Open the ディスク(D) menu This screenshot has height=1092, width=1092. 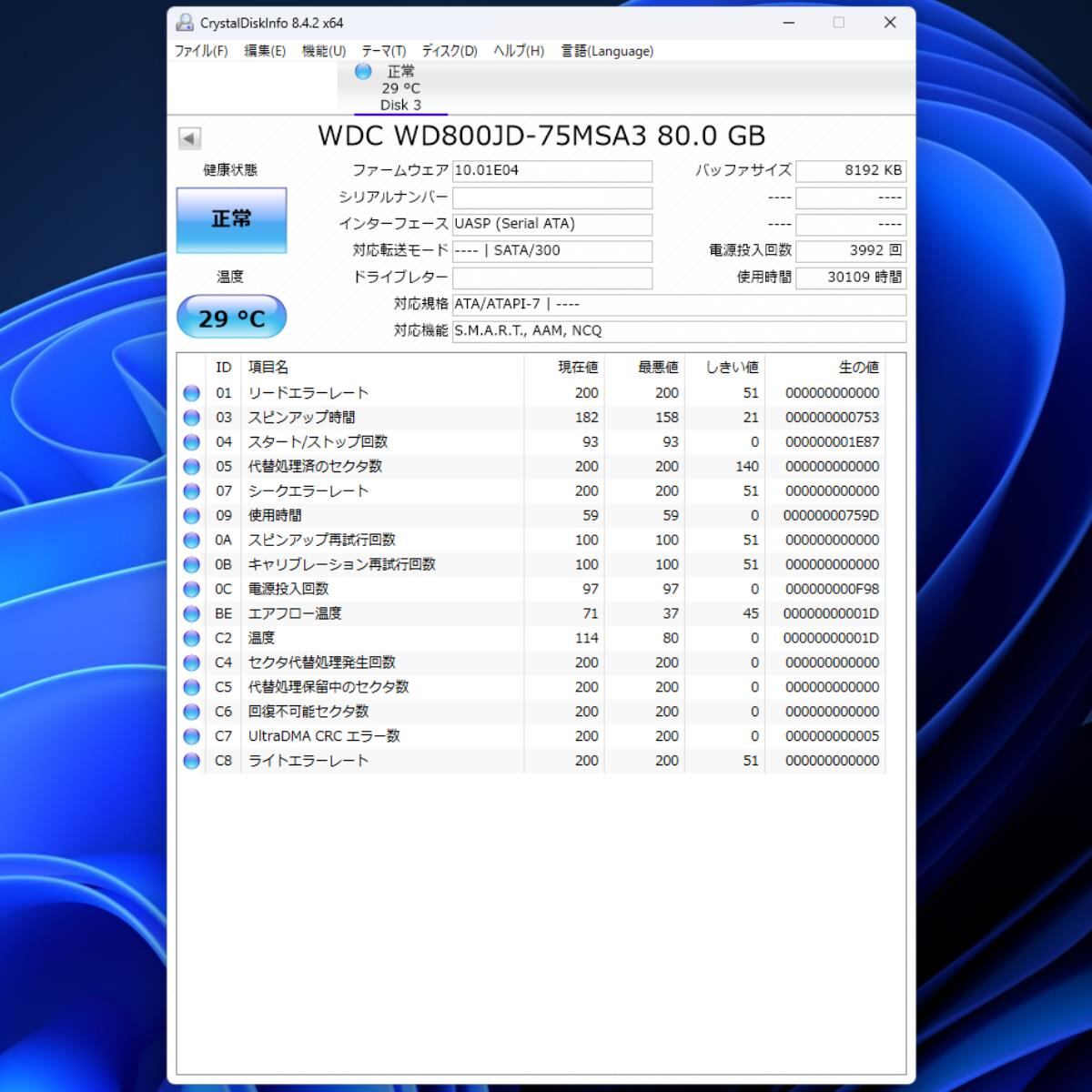coord(450,51)
